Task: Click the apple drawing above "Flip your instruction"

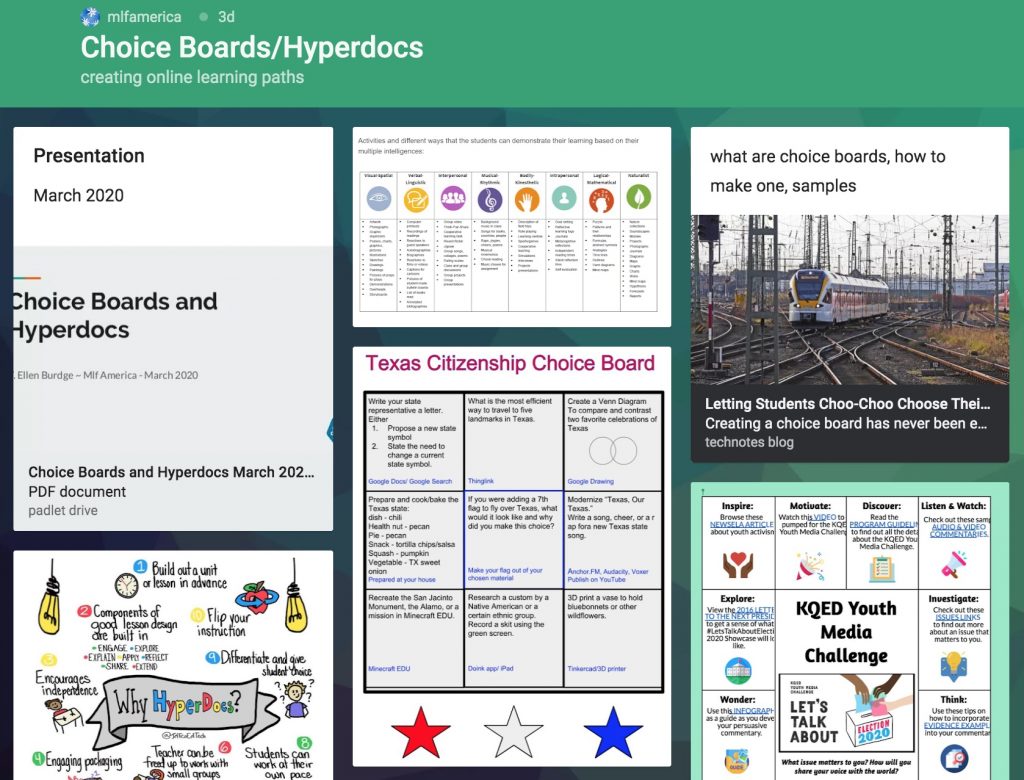Action: [257, 596]
